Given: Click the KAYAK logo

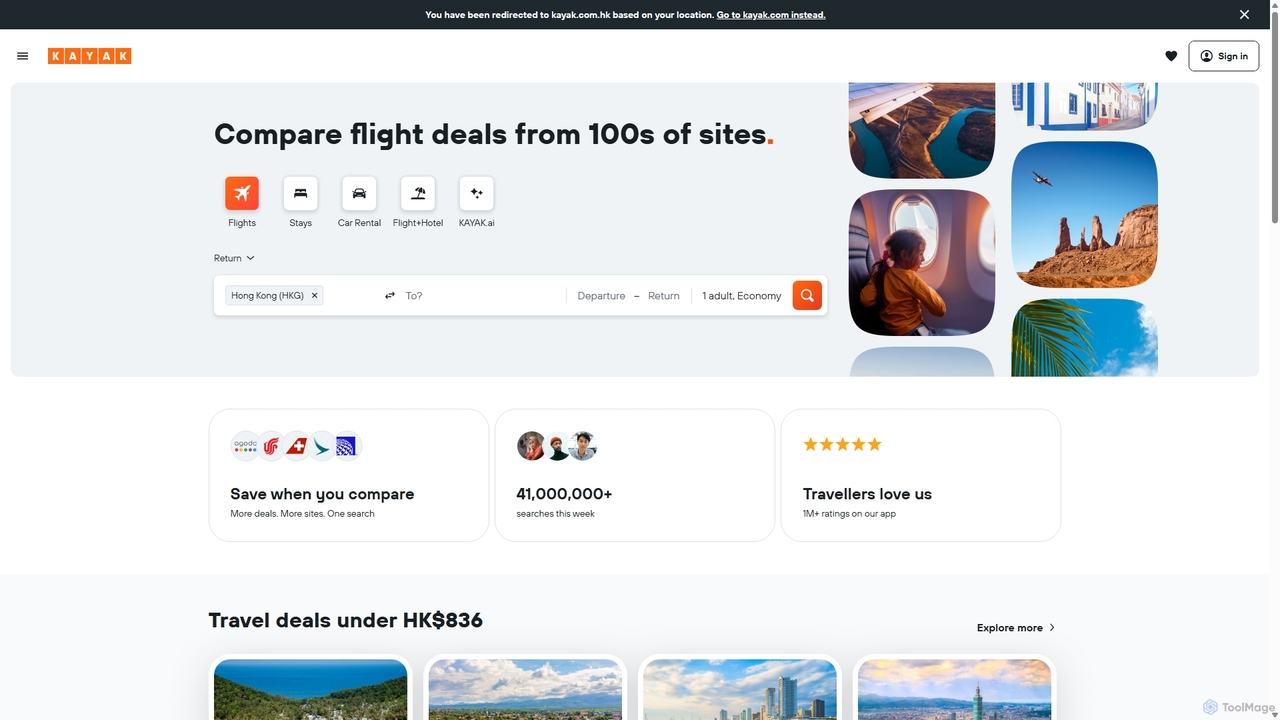Looking at the screenshot, I should (89, 56).
